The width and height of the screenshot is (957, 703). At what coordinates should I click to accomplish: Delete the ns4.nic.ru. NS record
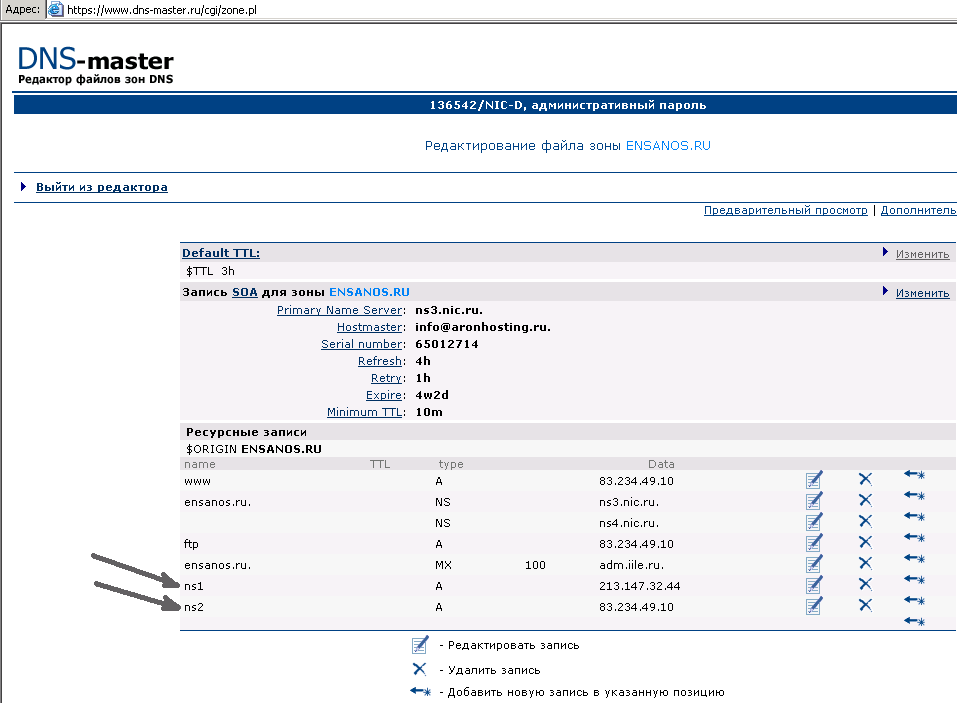click(865, 521)
